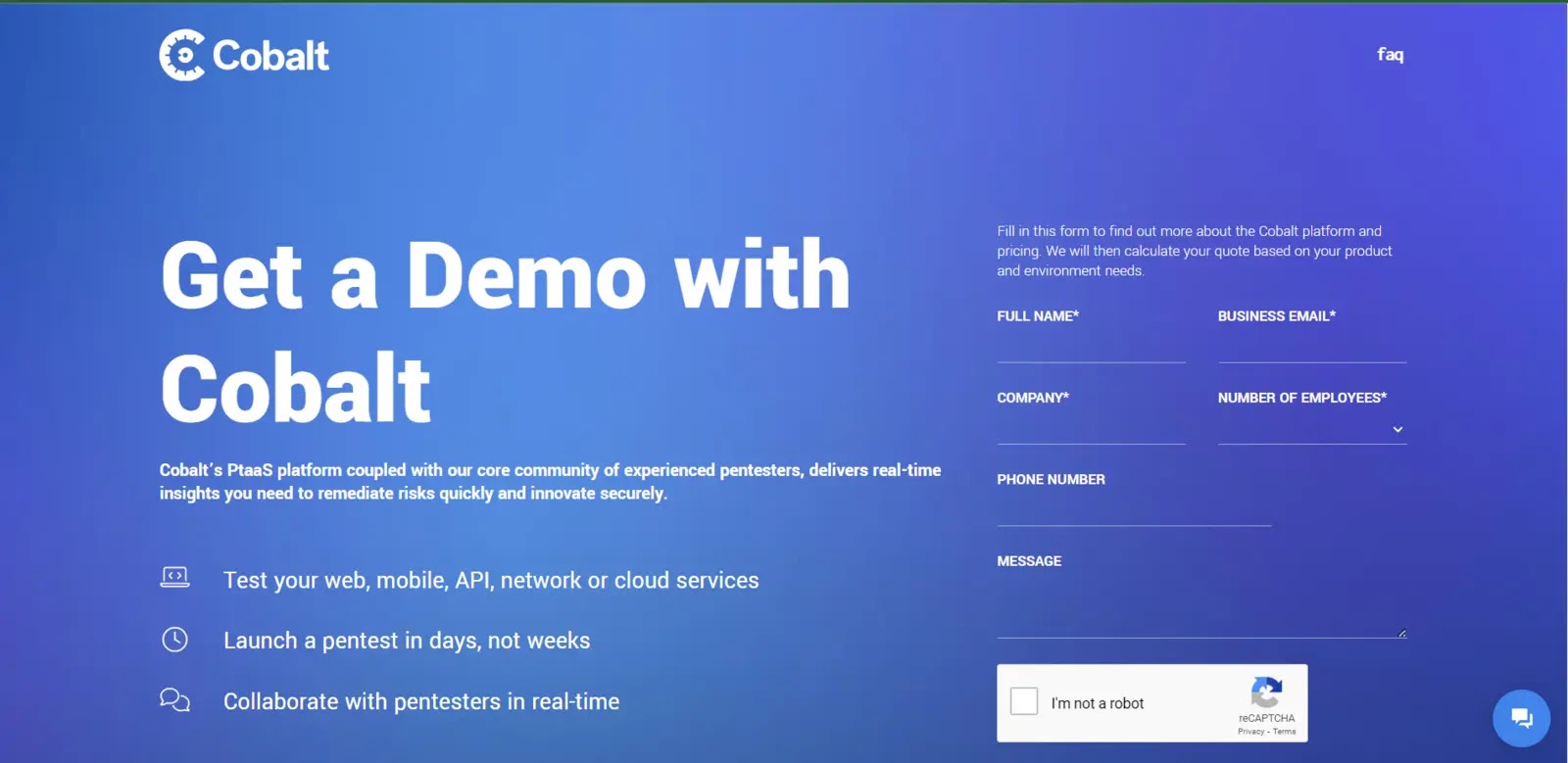Open the reCAPTCHA Terms link
The width and height of the screenshot is (1568, 763).
coord(1285,732)
